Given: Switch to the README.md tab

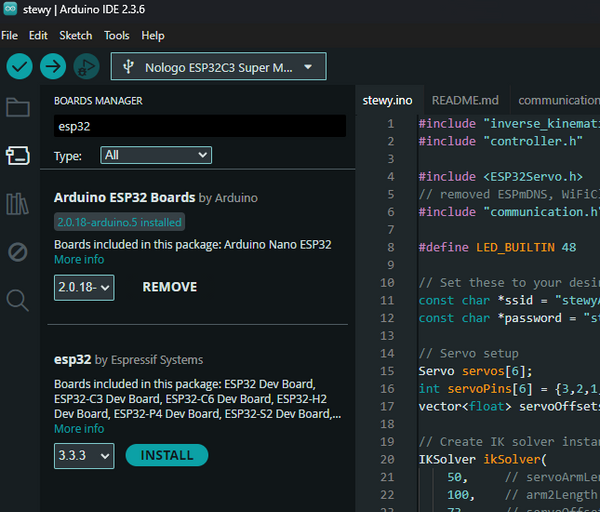Looking at the screenshot, I should [x=465, y=100].
